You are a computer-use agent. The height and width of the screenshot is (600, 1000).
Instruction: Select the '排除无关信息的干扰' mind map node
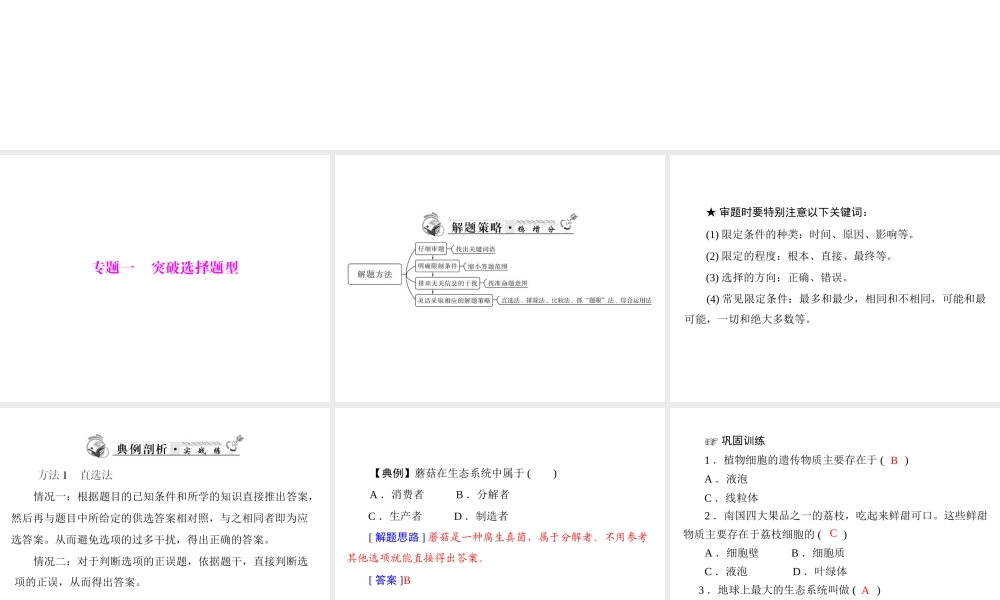447,282
